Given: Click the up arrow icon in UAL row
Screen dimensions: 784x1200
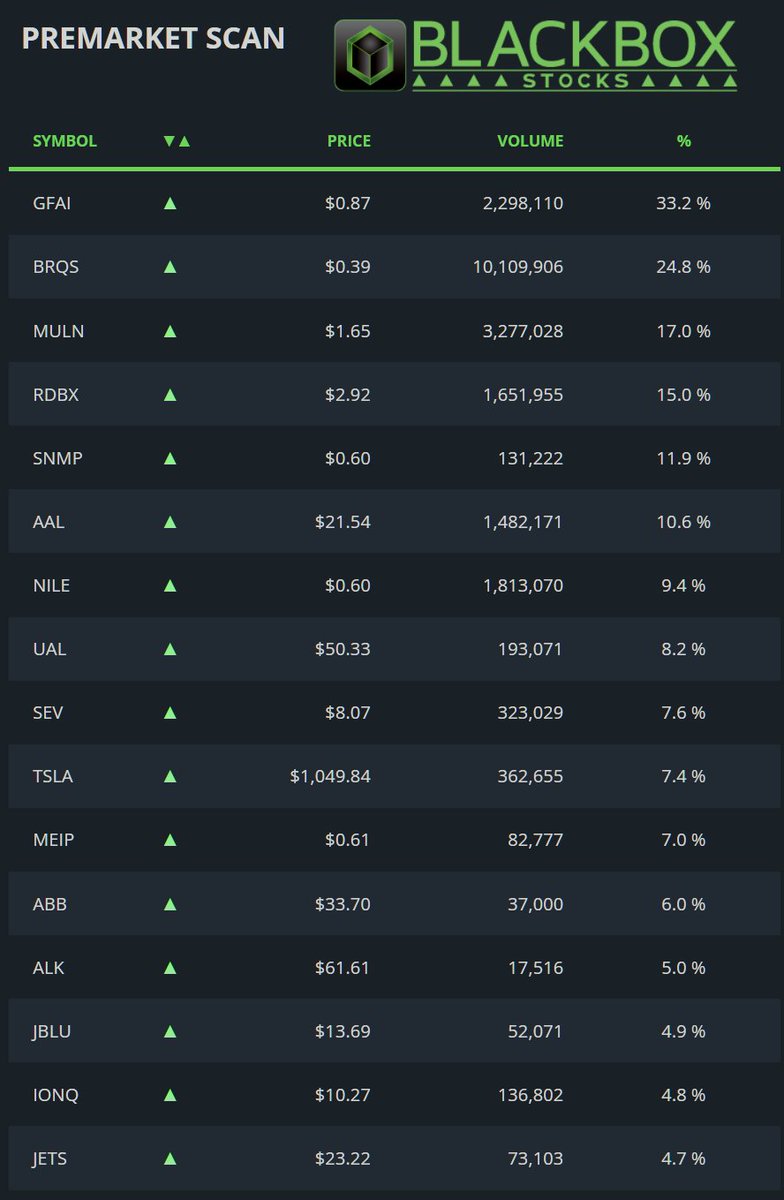Looking at the screenshot, I should [x=170, y=649].
